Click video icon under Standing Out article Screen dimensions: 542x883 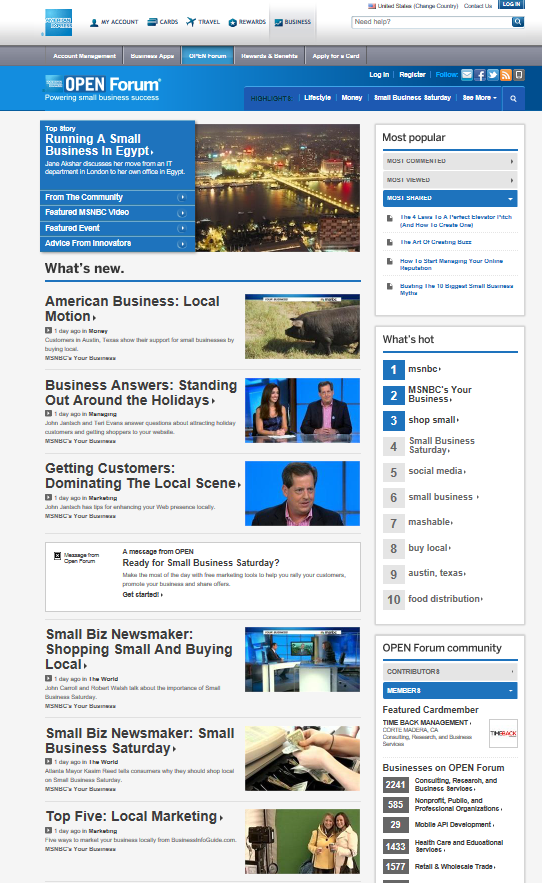(48, 413)
